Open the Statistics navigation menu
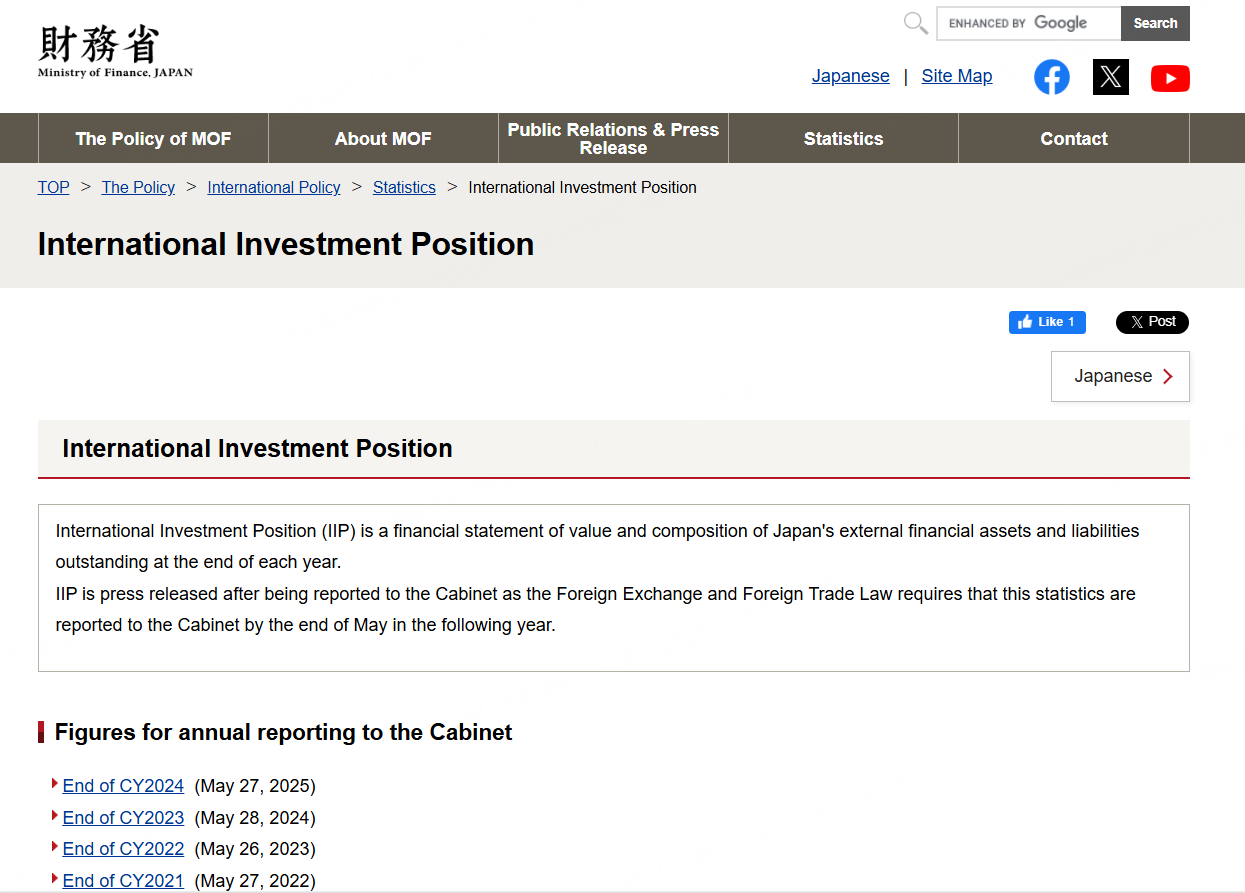Image resolution: width=1245 pixels, height=893 pixels. (x=843, y=139)
